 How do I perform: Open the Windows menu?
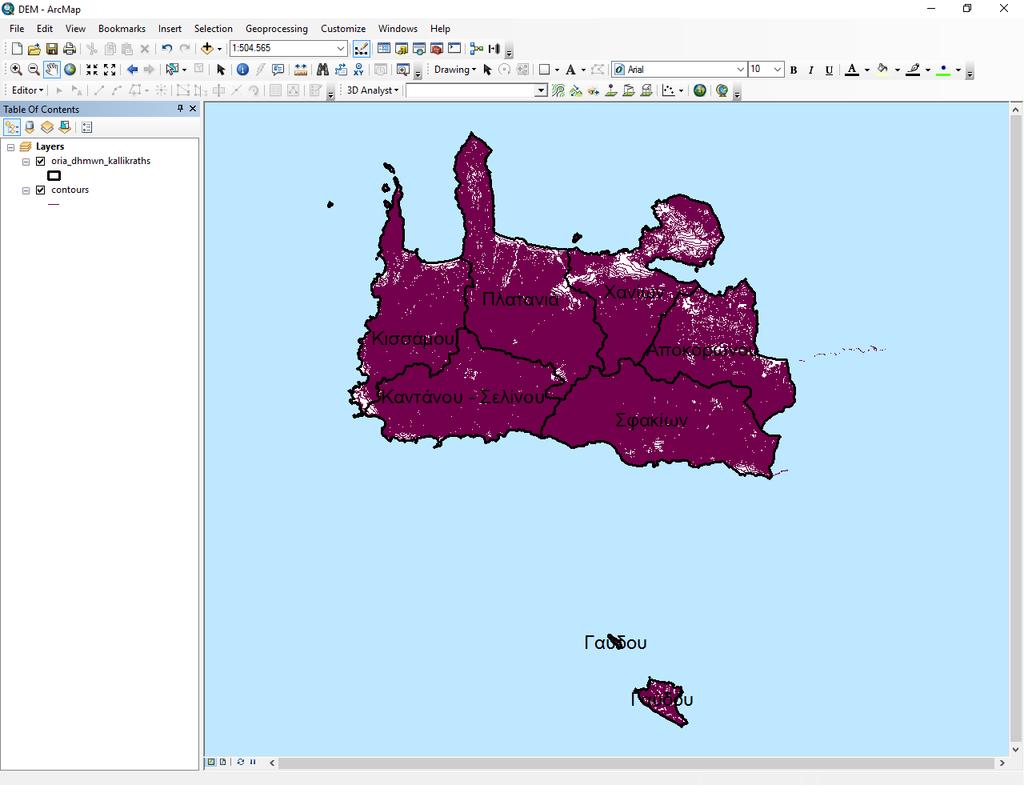coord(398,29)
